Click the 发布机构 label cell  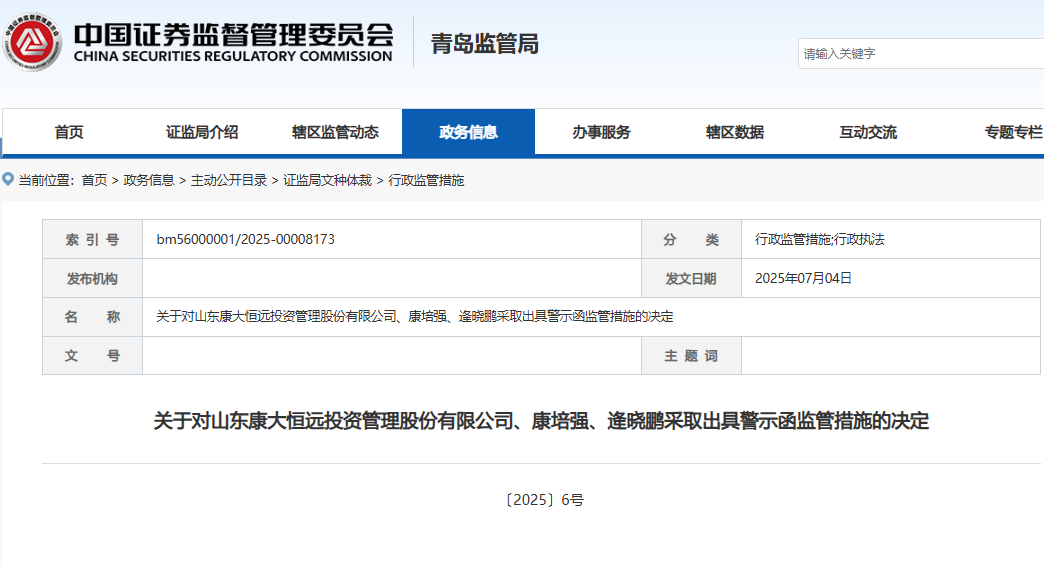click(93, 278)
